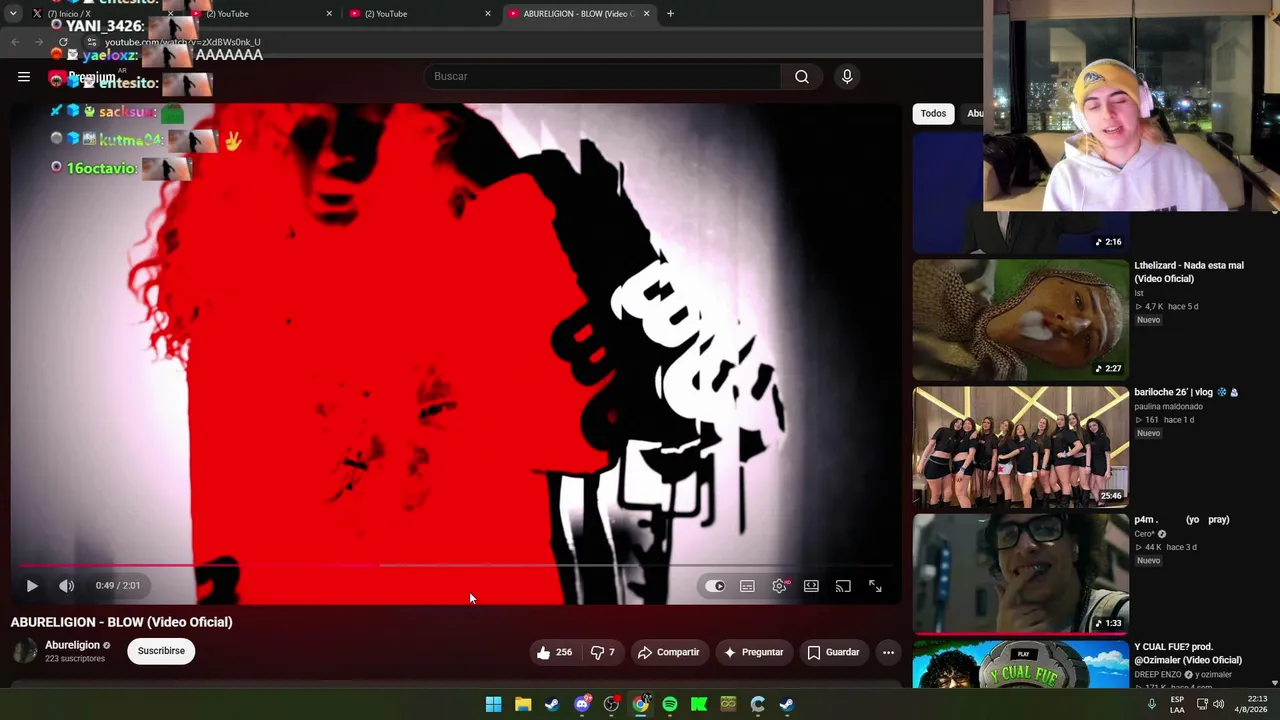The image size is (1280, 720).
Task: Expand the browser tab search dropdown
Action: [x=13, y=14]
